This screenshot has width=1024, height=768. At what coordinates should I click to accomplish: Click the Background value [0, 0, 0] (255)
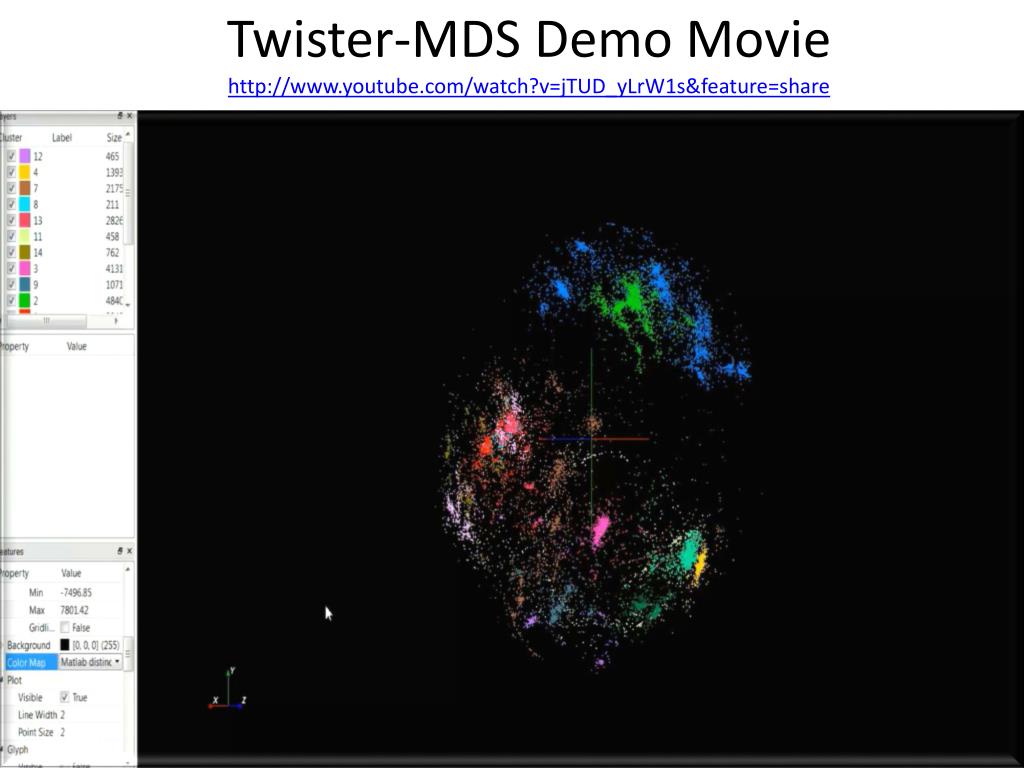coord(96,645)
